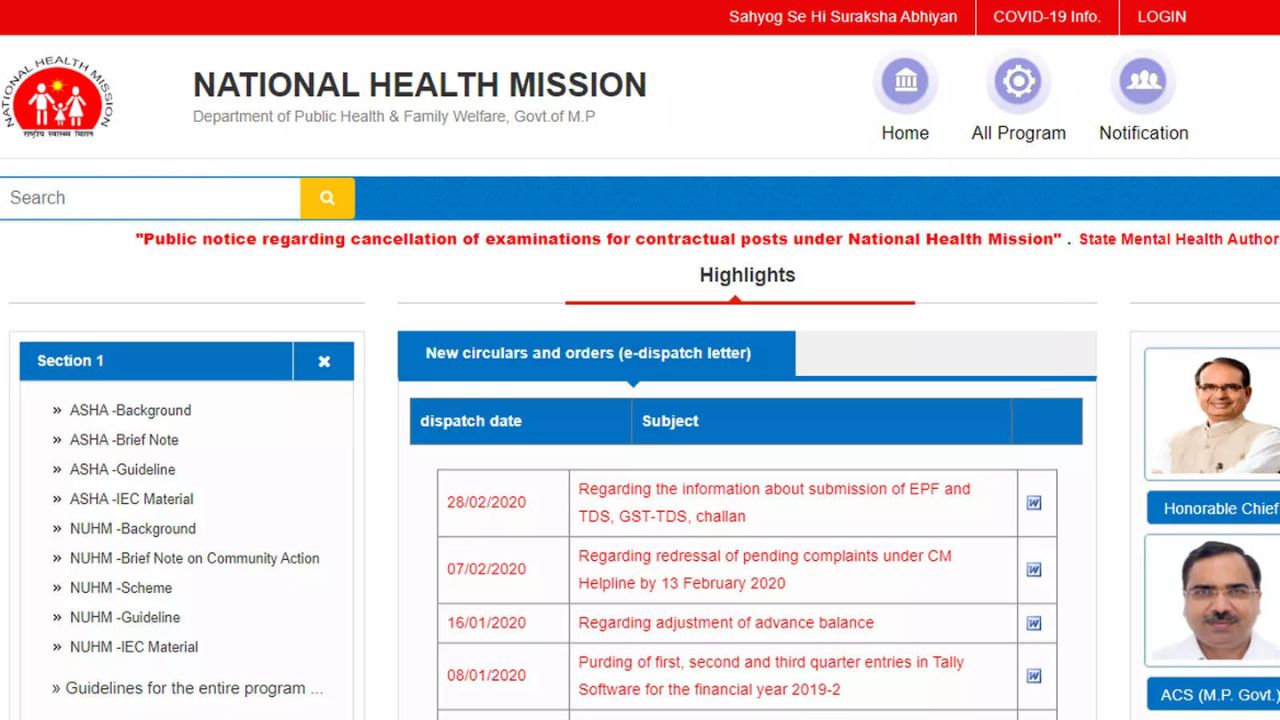Viewport: 1280px width, 720px height.
Task: Click Notification label text
Action: click(1143, 133)
